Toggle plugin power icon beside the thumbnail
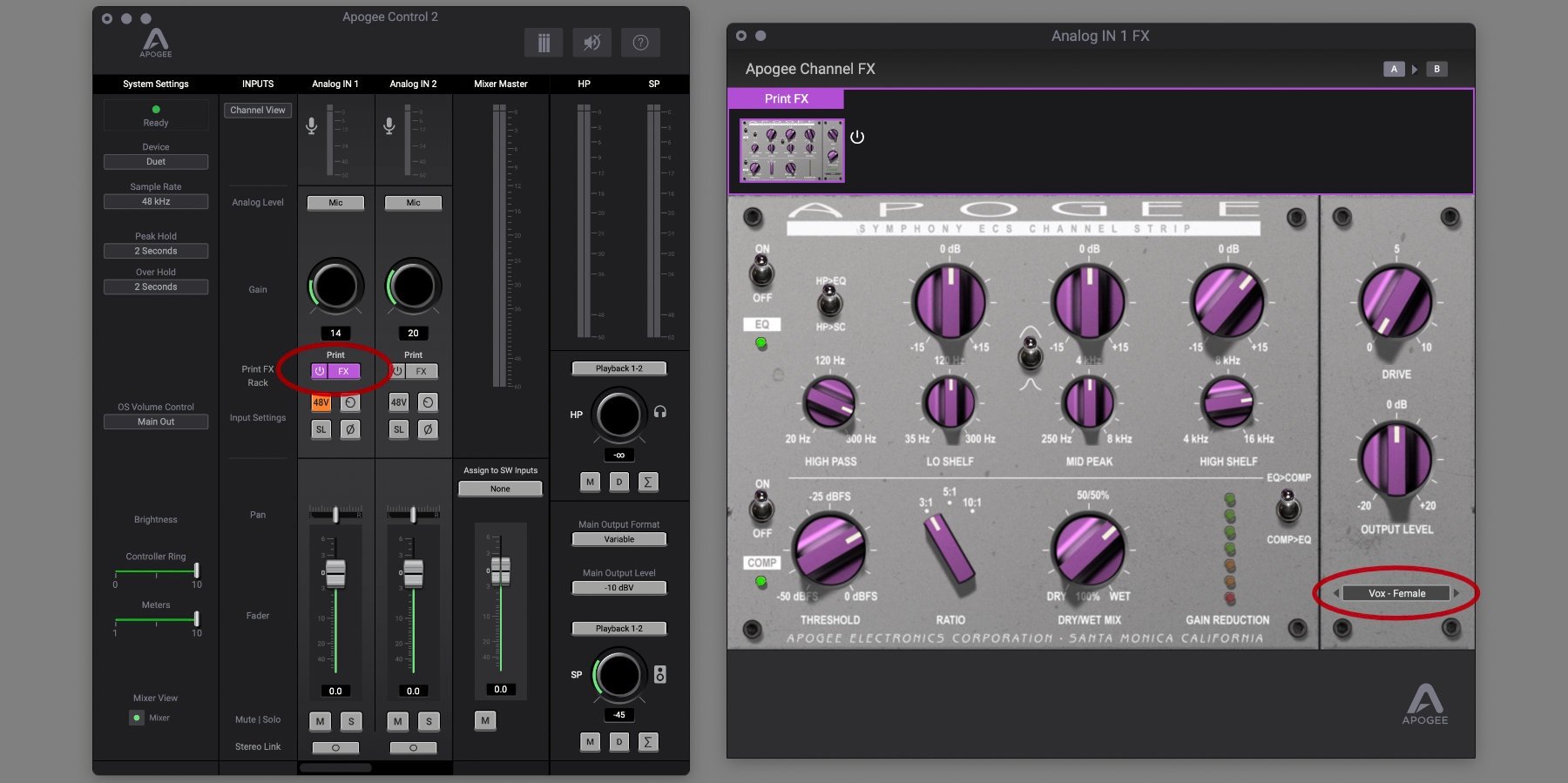Image resolution: width=1568 pixels, height=783 pixels. tap(857, 137)
